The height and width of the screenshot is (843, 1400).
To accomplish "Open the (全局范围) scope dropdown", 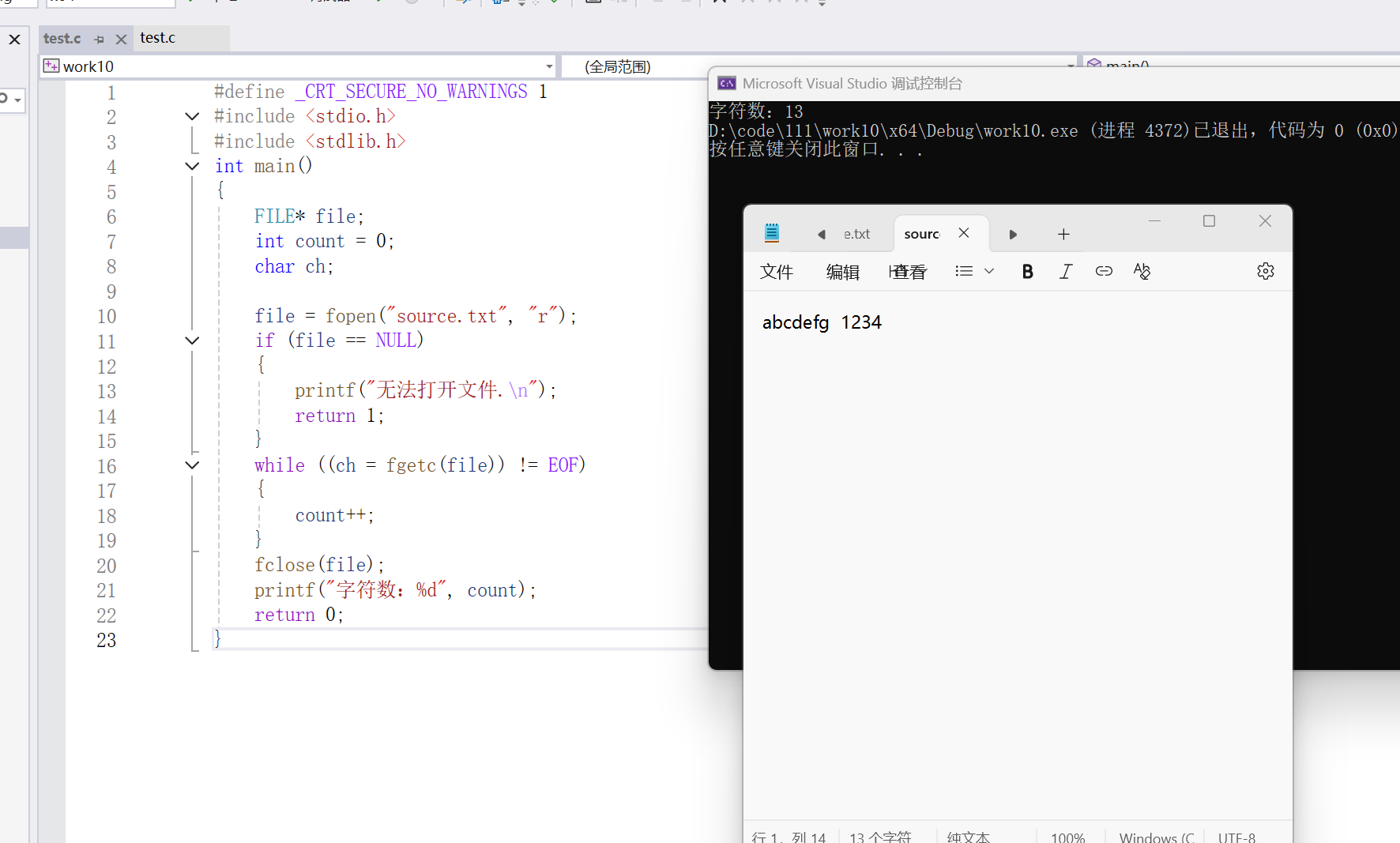I will (x=1071, y=66).
